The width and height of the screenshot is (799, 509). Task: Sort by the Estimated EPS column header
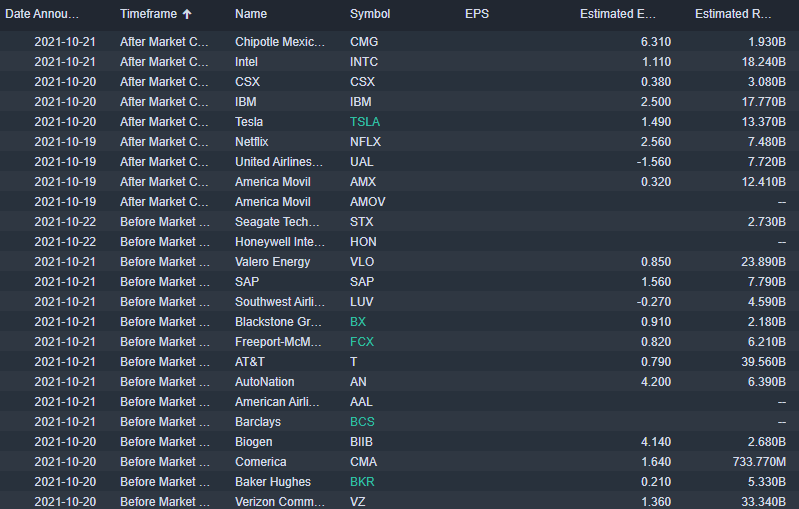[619, 14]
